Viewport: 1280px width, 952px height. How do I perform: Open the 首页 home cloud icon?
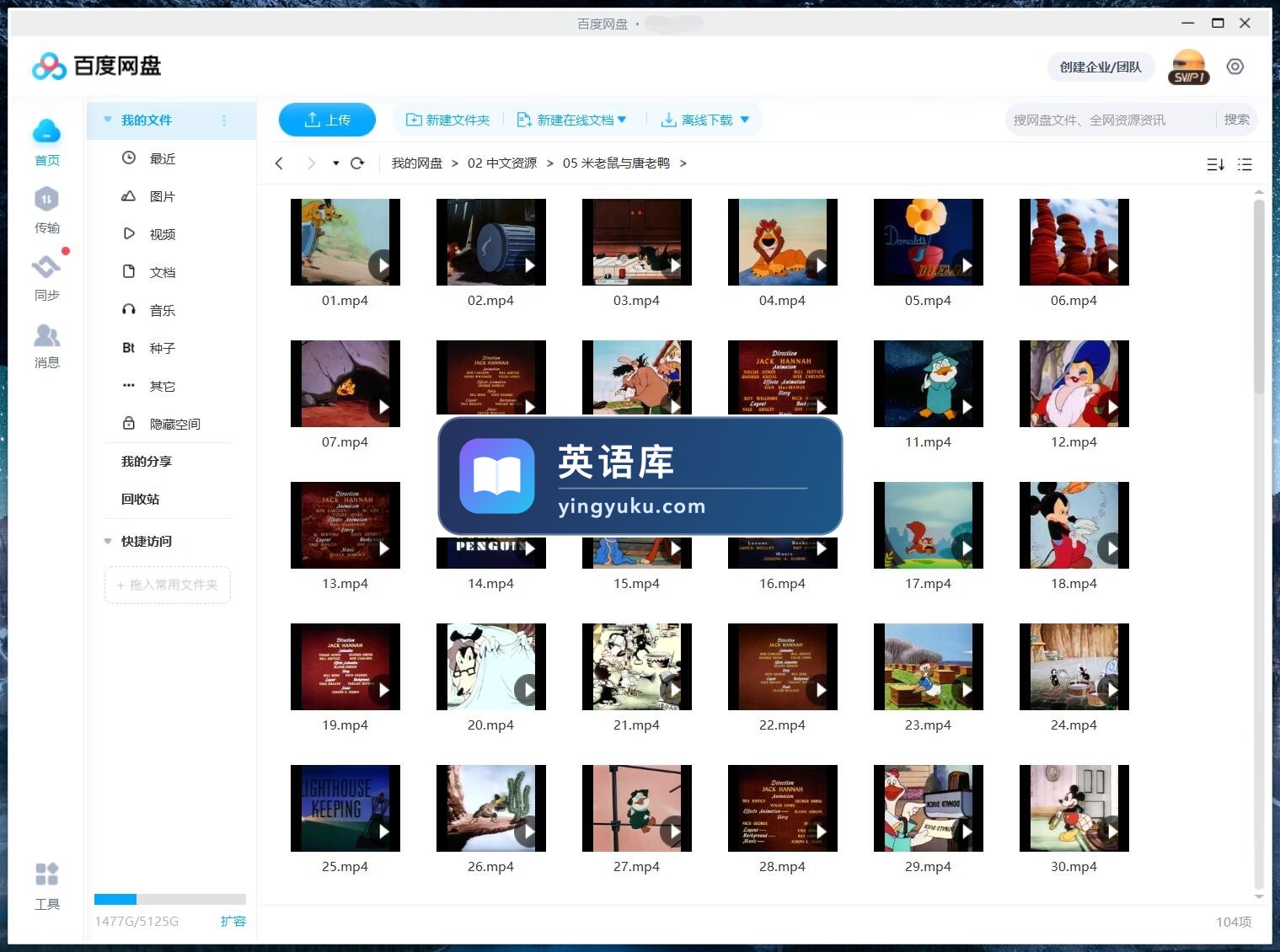coord(47,132)
